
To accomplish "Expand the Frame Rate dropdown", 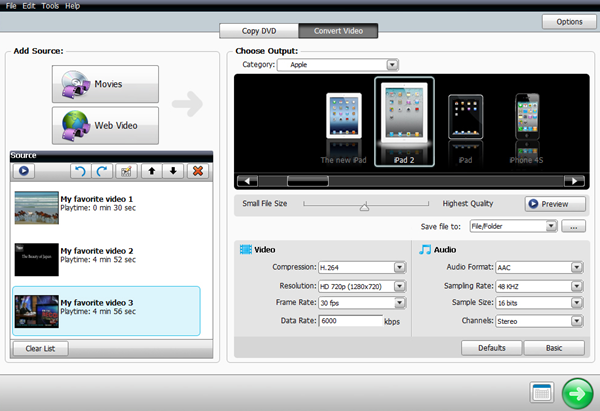I will pyautogui.click(x=399, y=303).
